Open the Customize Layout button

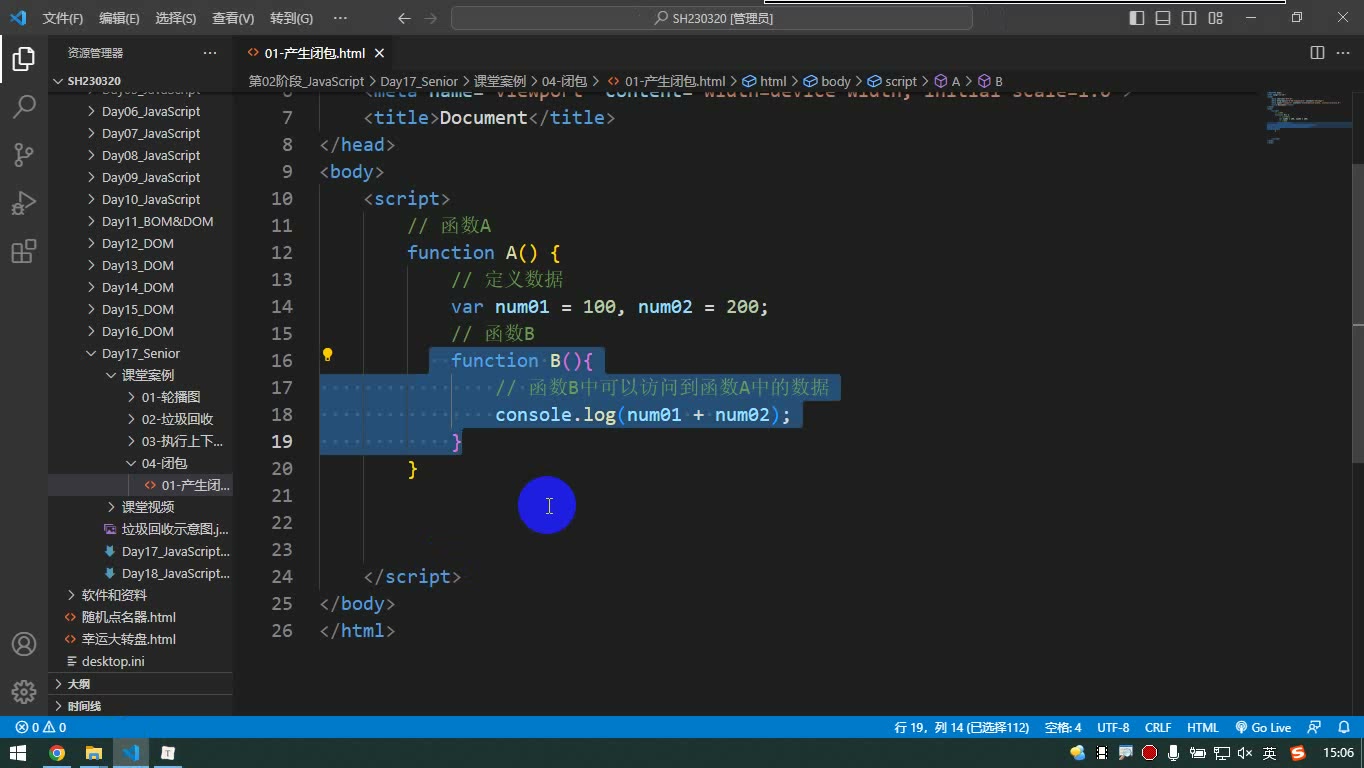tap(1215, 18)
